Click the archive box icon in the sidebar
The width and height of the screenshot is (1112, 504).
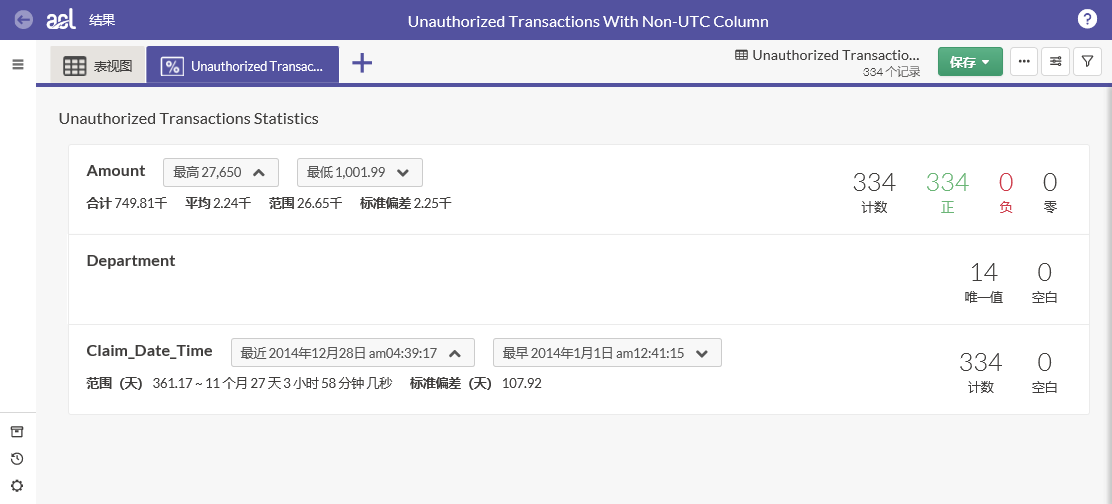pyautogui.click(x=17, y=432)
